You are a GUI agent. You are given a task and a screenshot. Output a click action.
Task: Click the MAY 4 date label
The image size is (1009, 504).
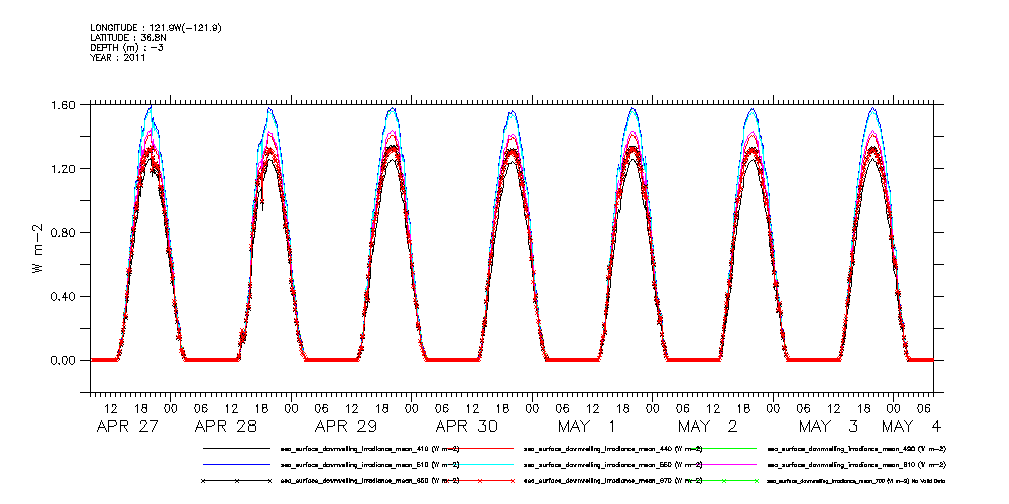click(x=911, y=426)
